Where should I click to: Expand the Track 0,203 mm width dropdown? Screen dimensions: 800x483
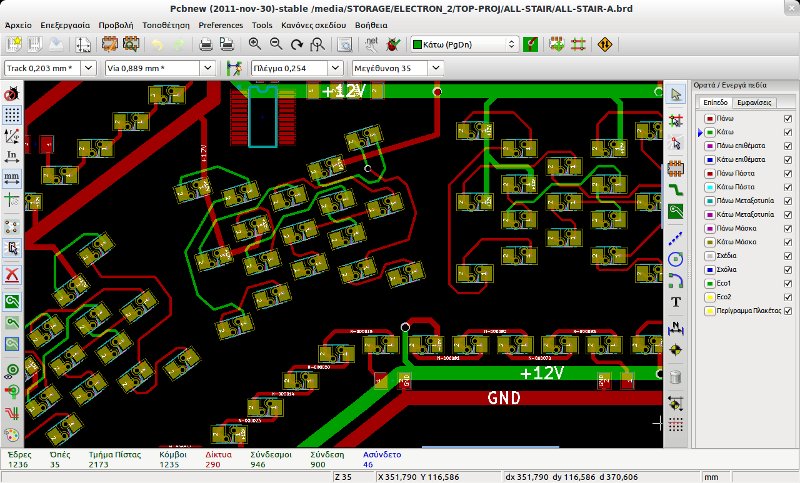click(x=87, y=68)
